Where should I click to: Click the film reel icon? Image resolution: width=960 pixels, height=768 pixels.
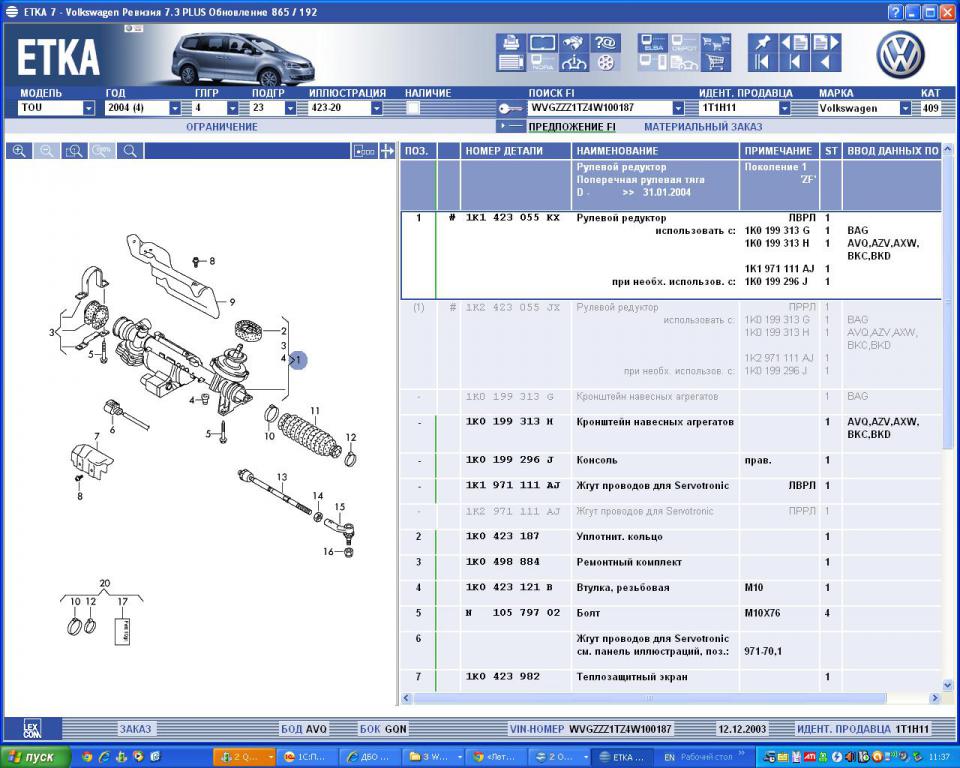(x=605, y=62)
